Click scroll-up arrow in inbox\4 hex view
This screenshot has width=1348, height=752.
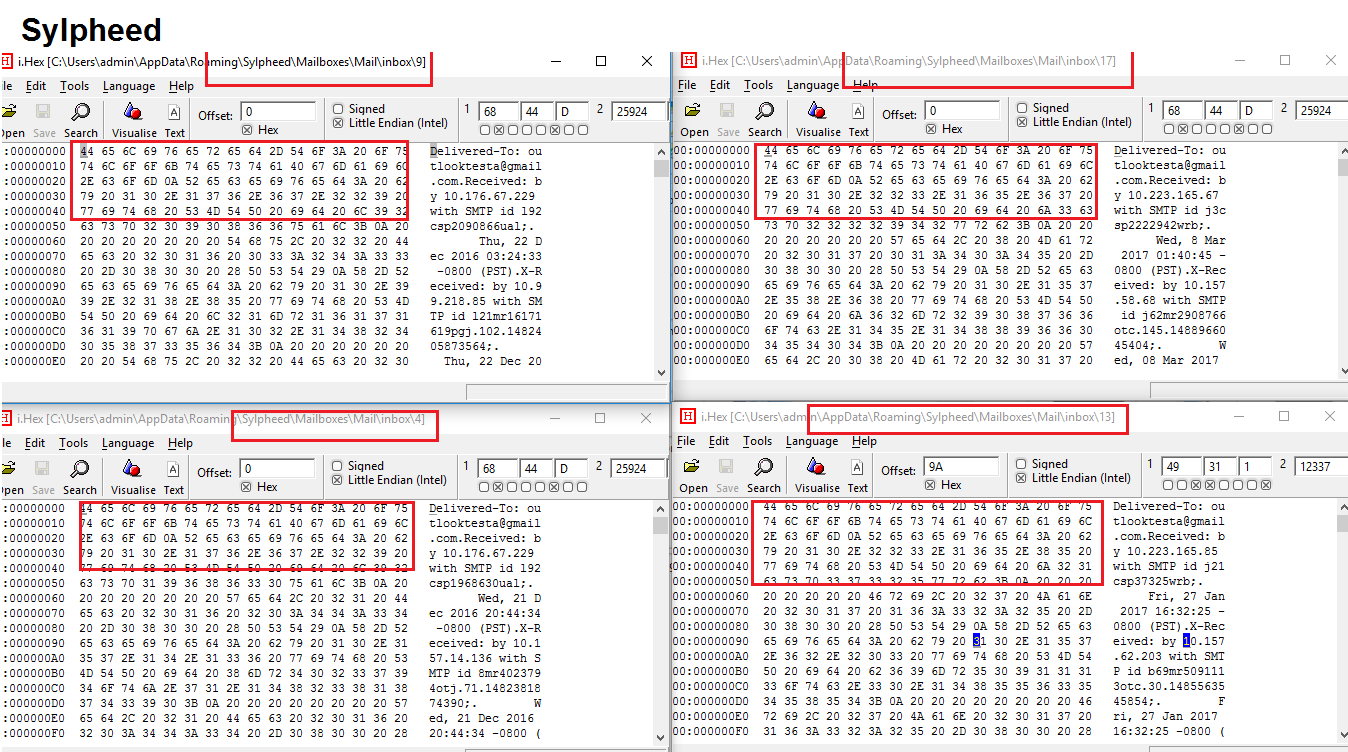660,509
